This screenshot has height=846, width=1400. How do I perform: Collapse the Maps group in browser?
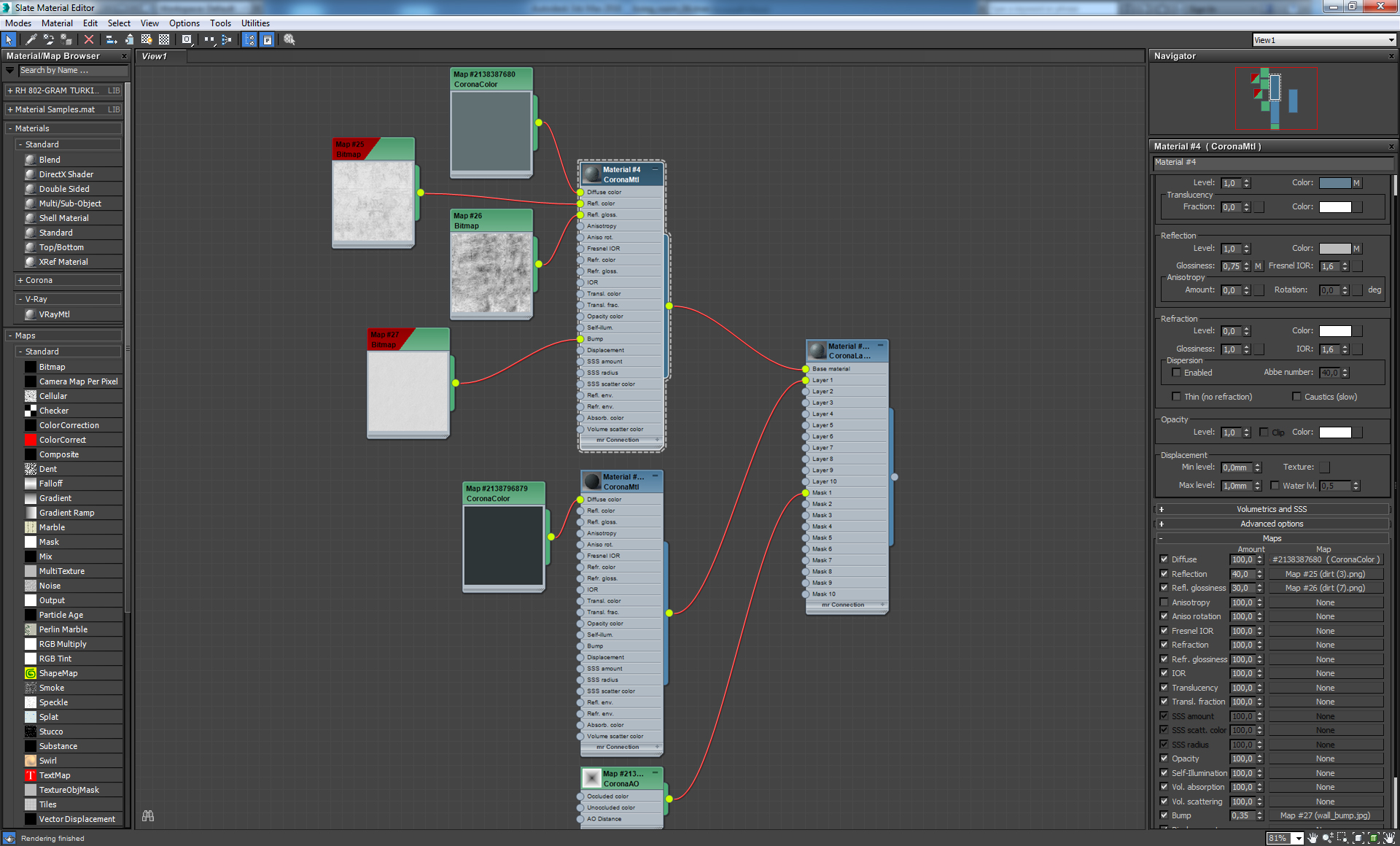pyautogui.click(x=10, y=335)
